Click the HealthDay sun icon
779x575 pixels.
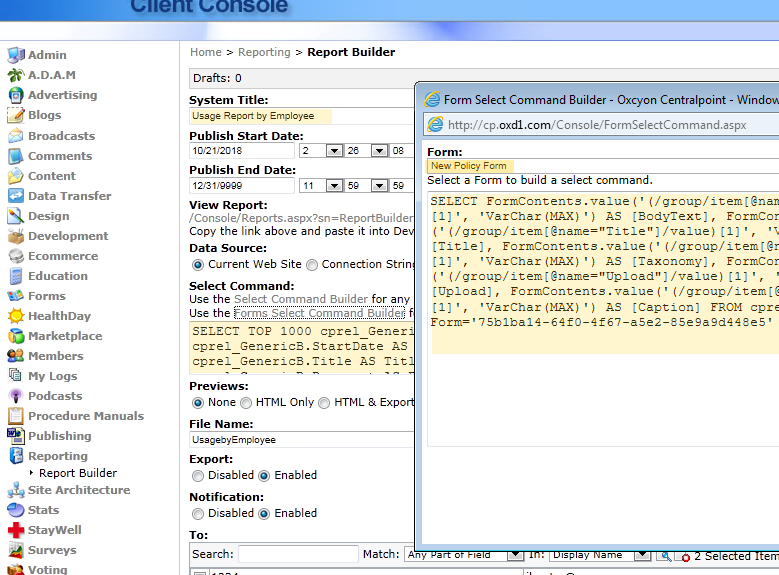pyautogui.click(x=15, y=316)
